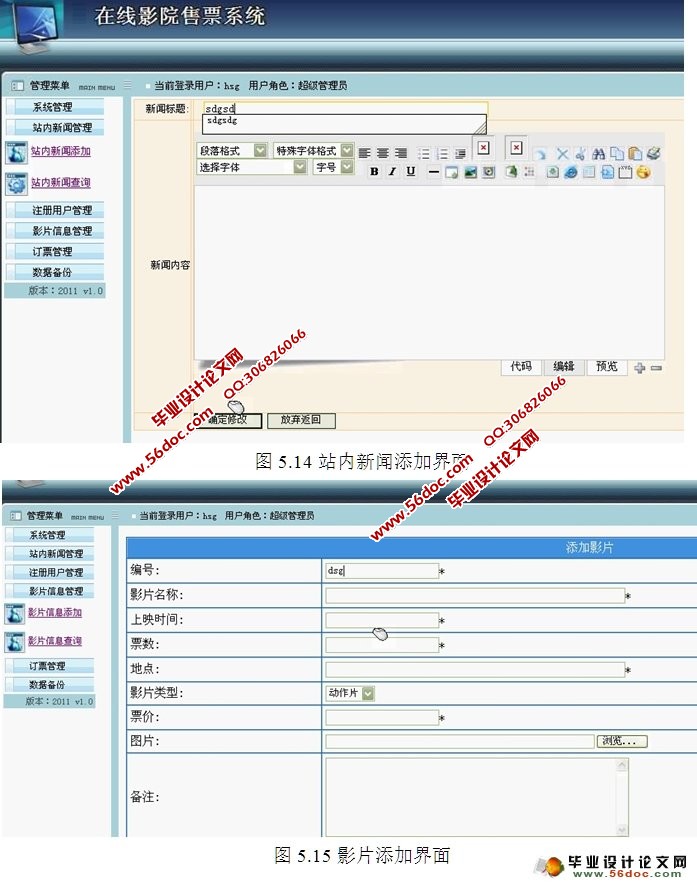Toggle bold formatting in the news editor
Viewport: 697px width, 884px height.
point(374,172)
